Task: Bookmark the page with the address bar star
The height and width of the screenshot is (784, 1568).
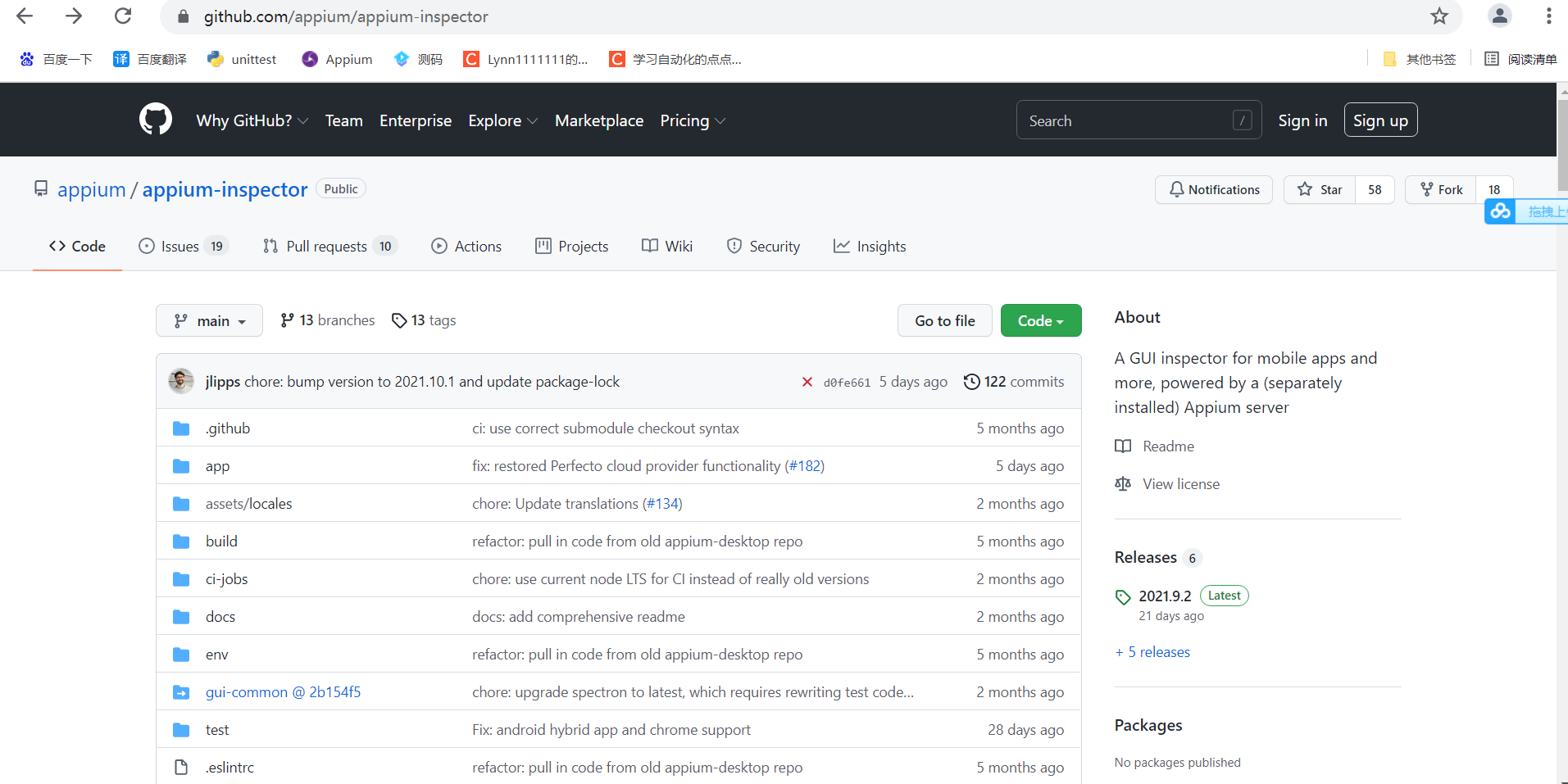Action: tap(1440, 16)
